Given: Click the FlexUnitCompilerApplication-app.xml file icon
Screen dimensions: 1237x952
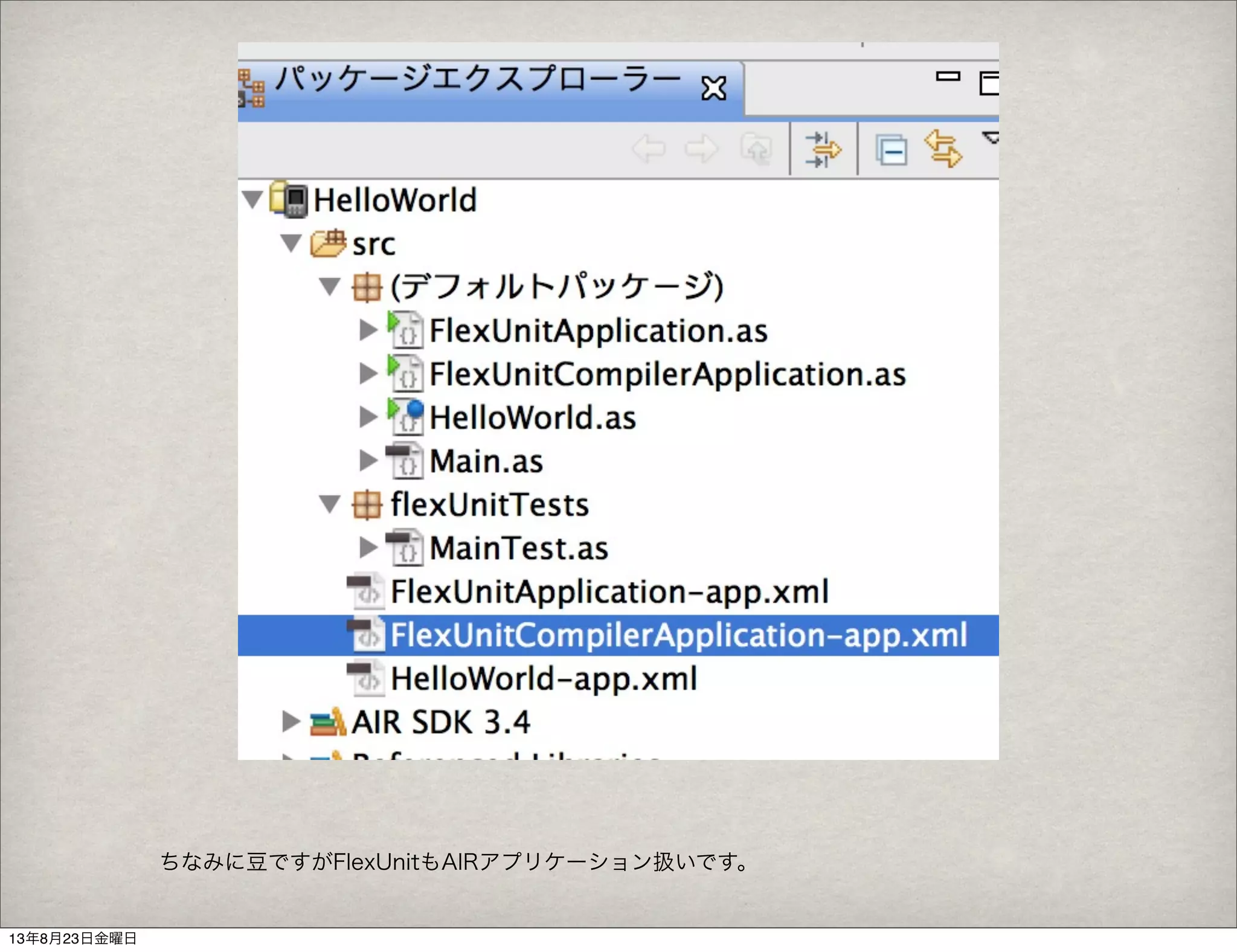Looking at the screenshot, I should (365, 634).
